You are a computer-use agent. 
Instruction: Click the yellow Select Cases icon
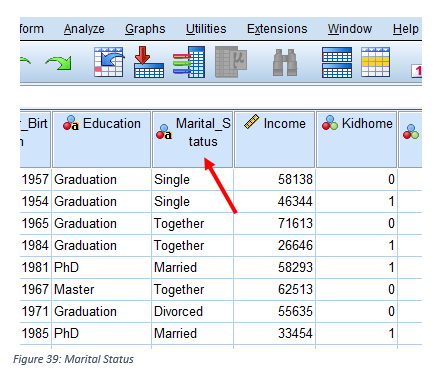tap(375, 62)
